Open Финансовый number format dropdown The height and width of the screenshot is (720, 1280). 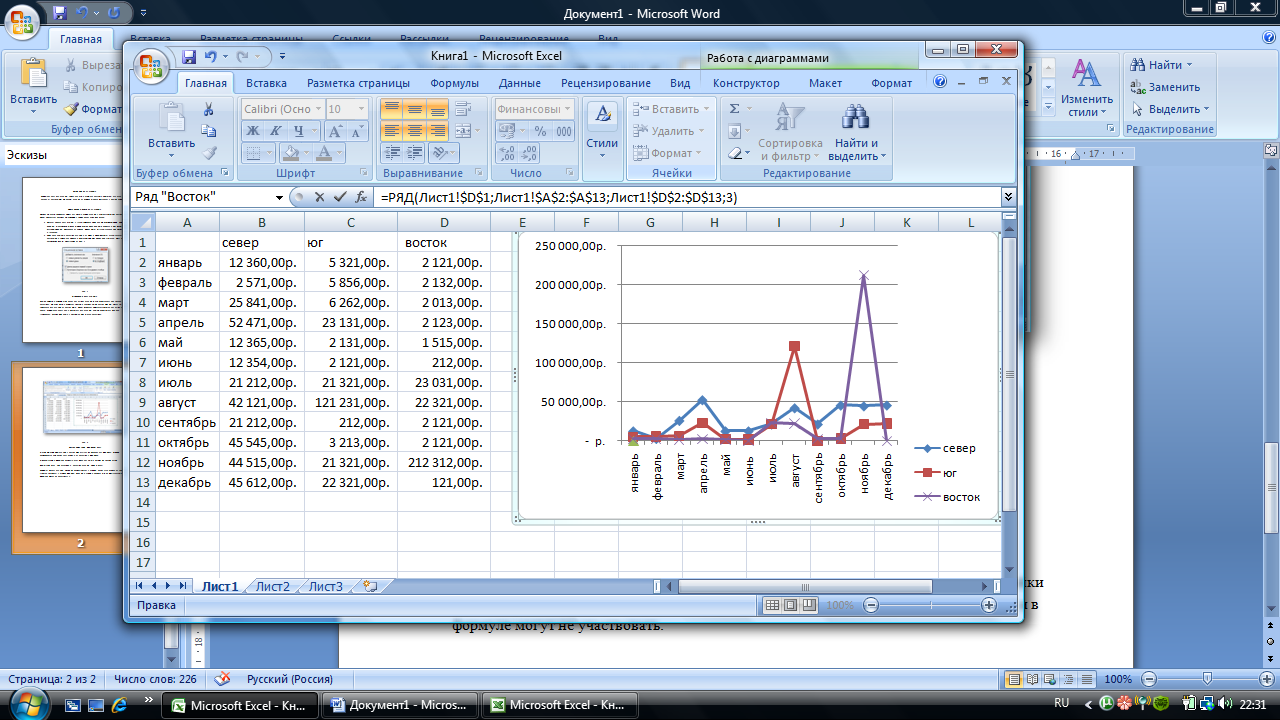pyautogui.click(x=567, y=109)
